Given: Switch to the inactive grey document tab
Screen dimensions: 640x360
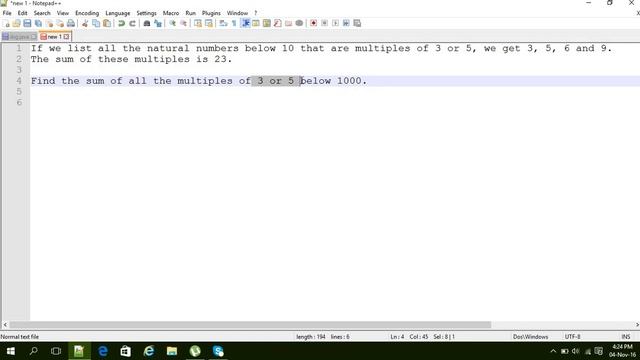Looking at the screenshot, I should (x=19, y=37).
